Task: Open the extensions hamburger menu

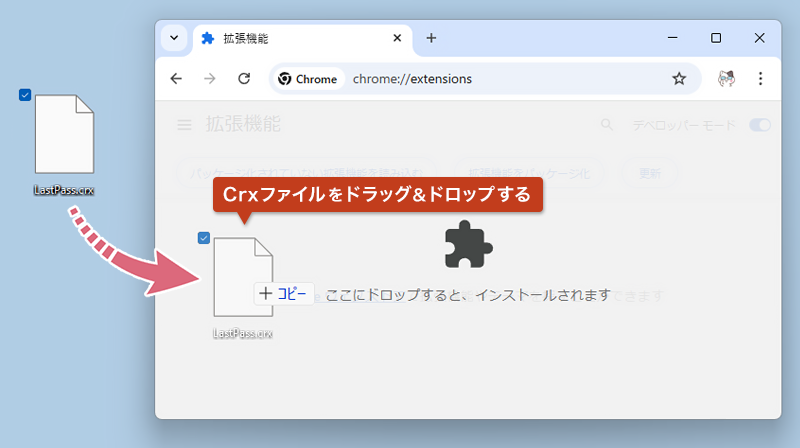Action: pos(184,125)
